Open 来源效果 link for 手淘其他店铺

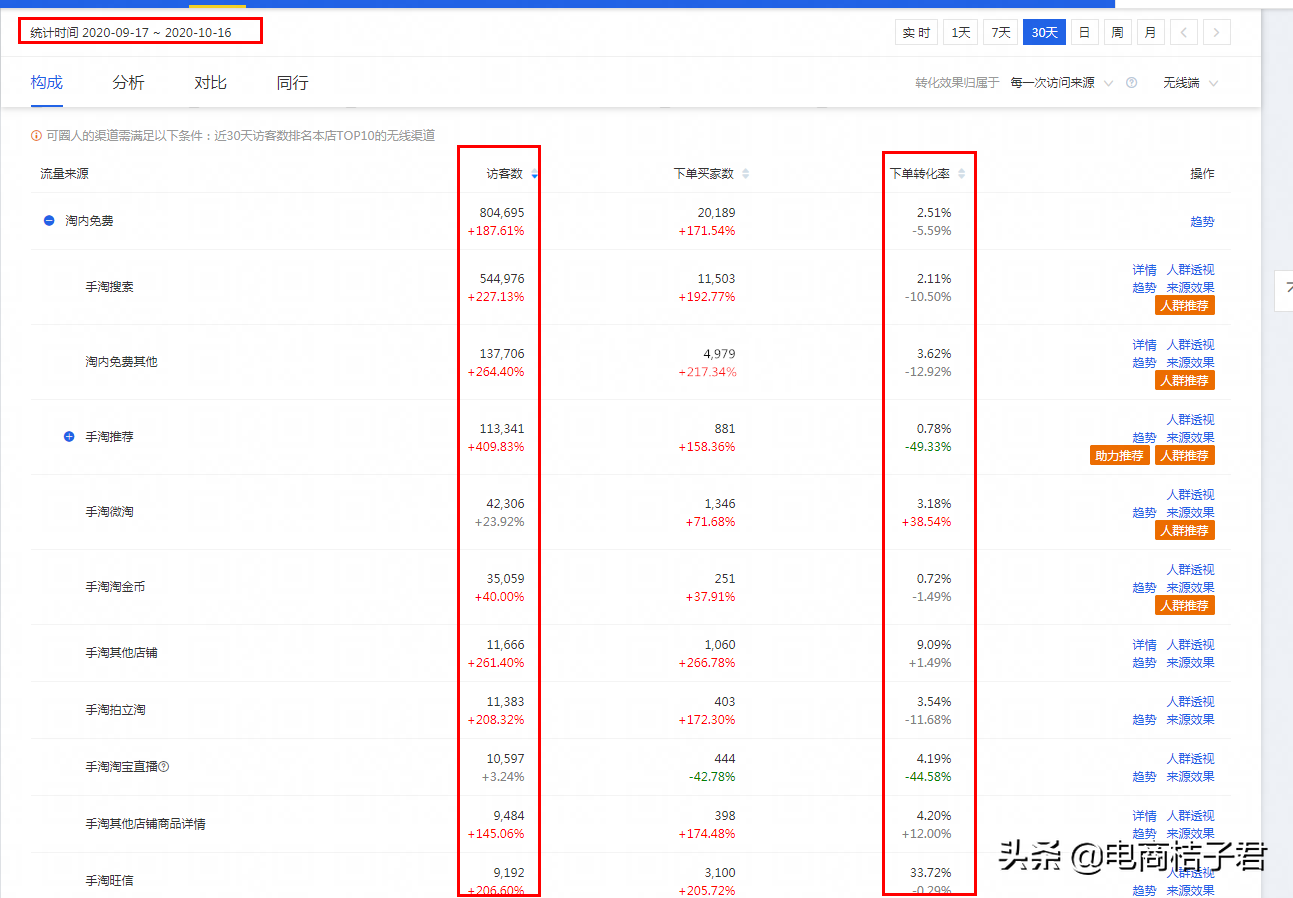tap(1190, 663)
